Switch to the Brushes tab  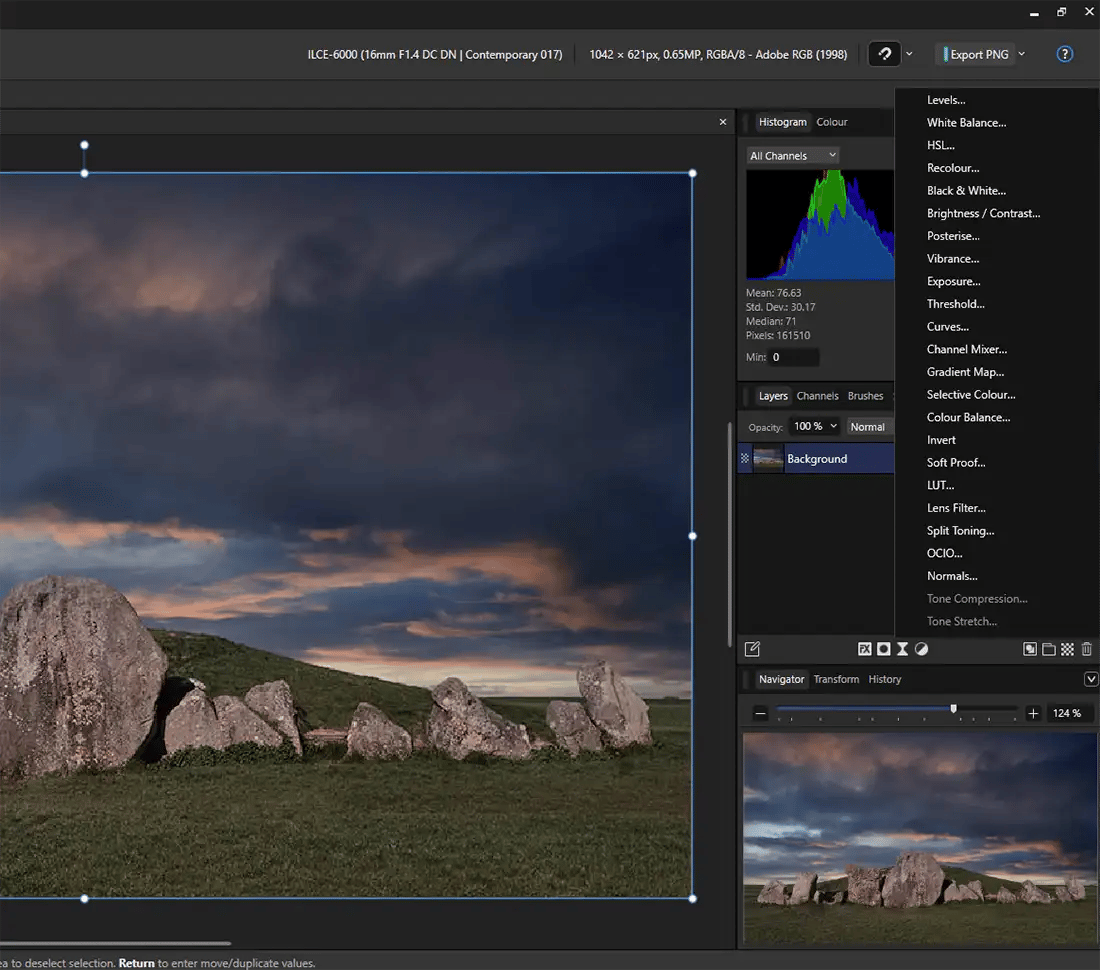coord(865,396)
